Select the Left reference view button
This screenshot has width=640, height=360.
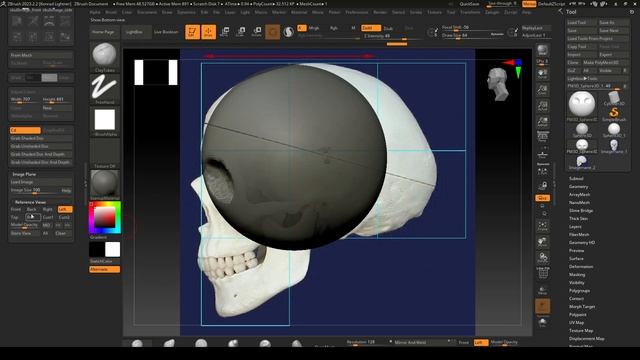[x=65, y=209]
